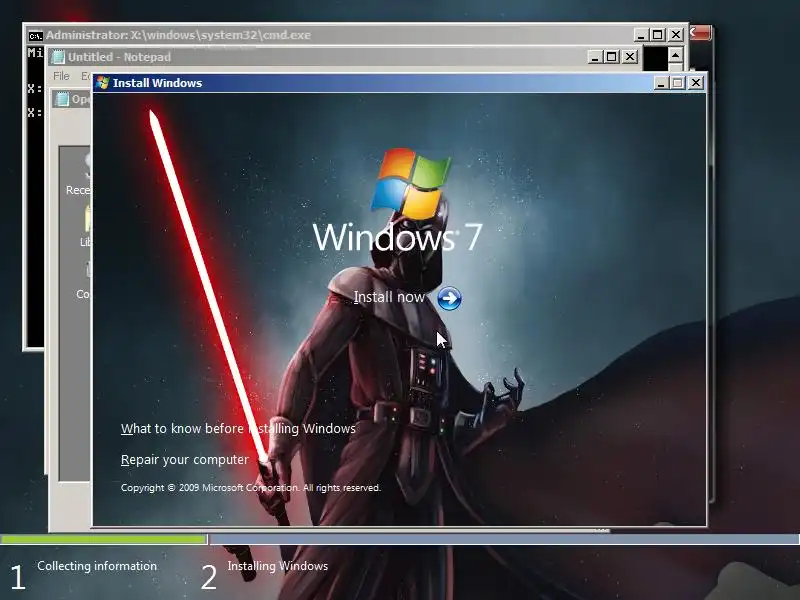Click the Copyright 2009 Microsoft text
The height and width of the screenshot is (600, 800).
tap(251, 488)
